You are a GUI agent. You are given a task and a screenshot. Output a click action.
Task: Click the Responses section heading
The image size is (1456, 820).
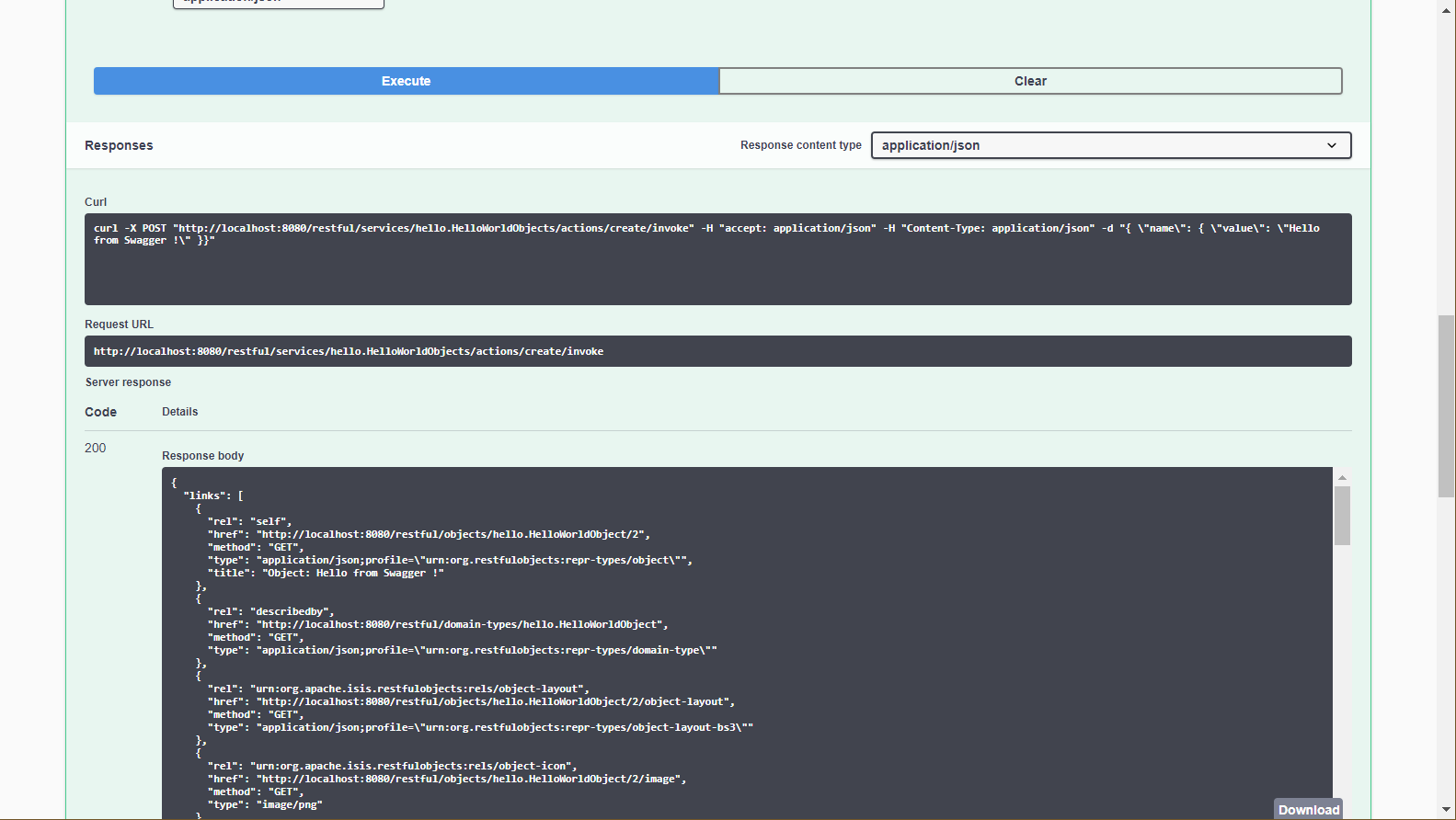(x=119, y=145)
